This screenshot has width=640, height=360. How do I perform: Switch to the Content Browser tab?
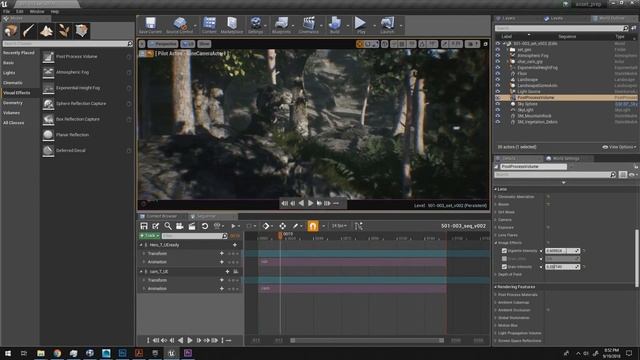(162, 216)
